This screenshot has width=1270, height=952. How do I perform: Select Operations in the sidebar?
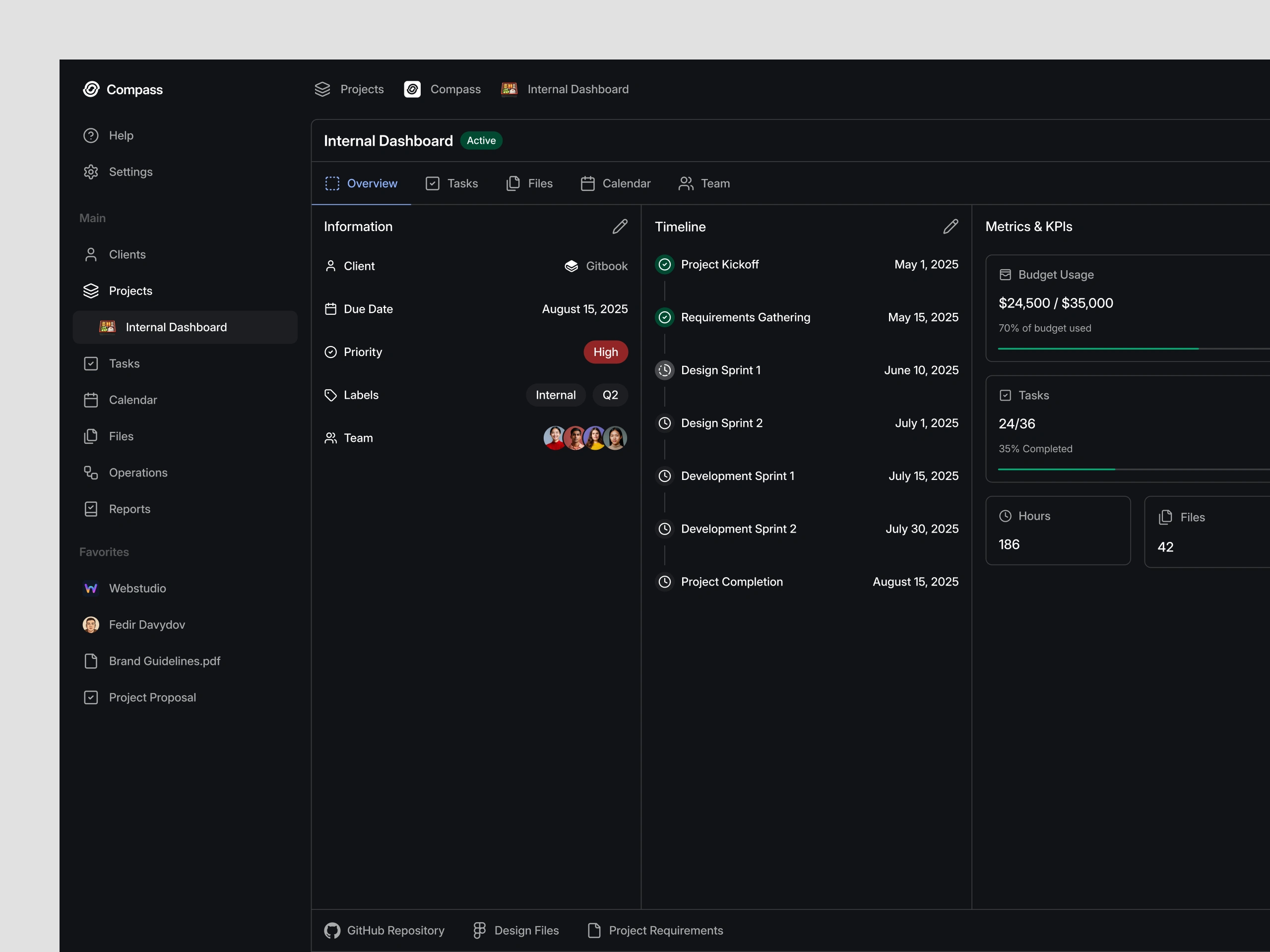[x=138, y=473]
